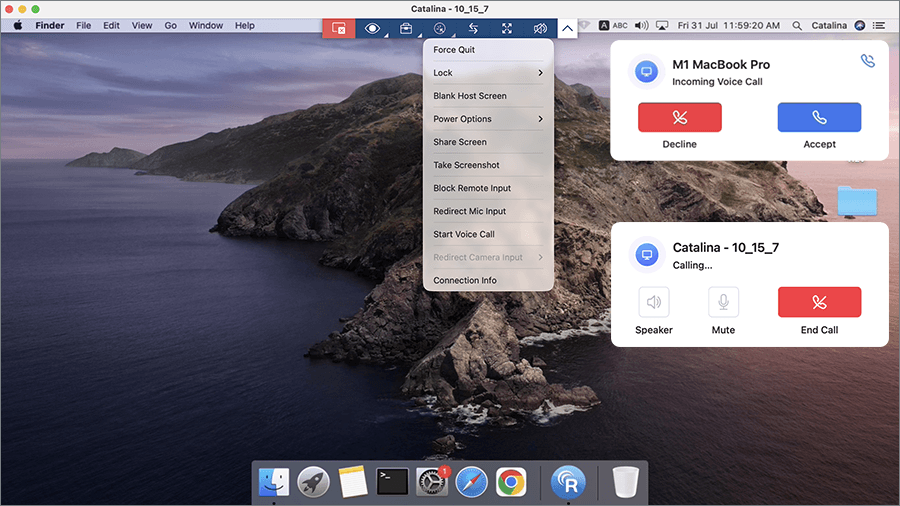The width and height of the screenshot is (900, 506).
Task: Open the Go menu
Action: 170,25
